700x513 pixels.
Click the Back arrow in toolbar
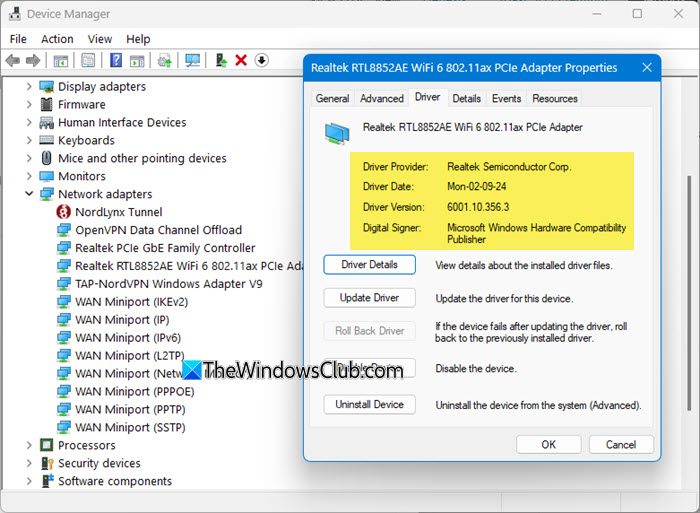click(12, 60)
